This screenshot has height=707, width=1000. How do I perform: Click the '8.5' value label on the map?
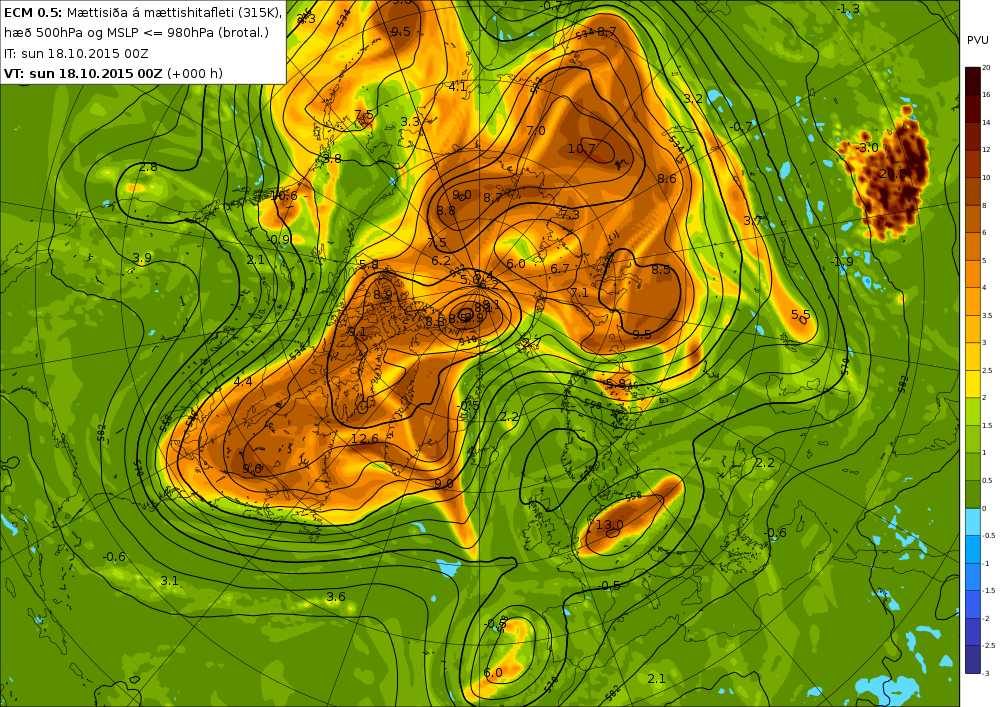(661, 270)
